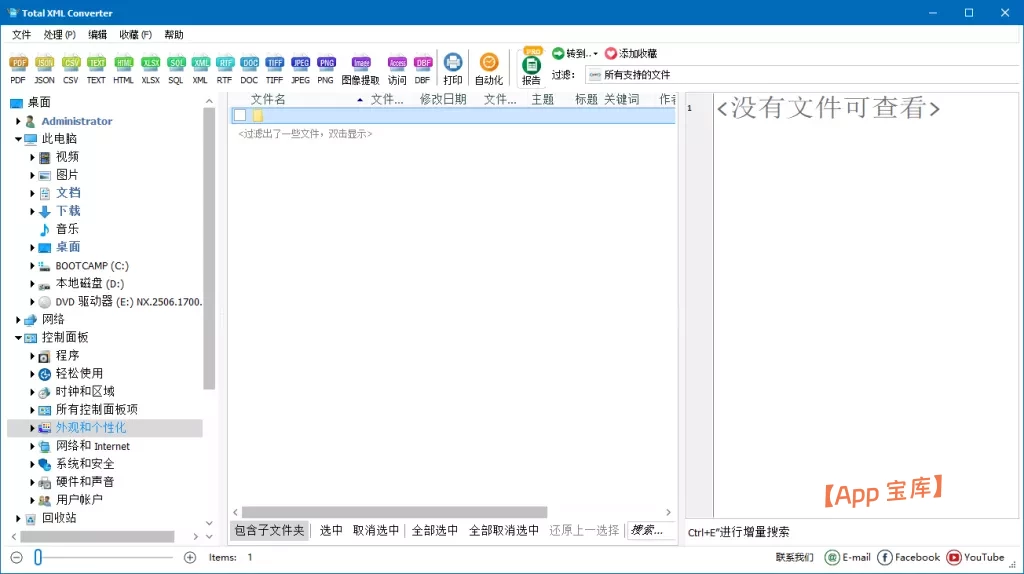Click the 联系我们 contact text
Screen dimensions: 1024x574
point(794,557)
